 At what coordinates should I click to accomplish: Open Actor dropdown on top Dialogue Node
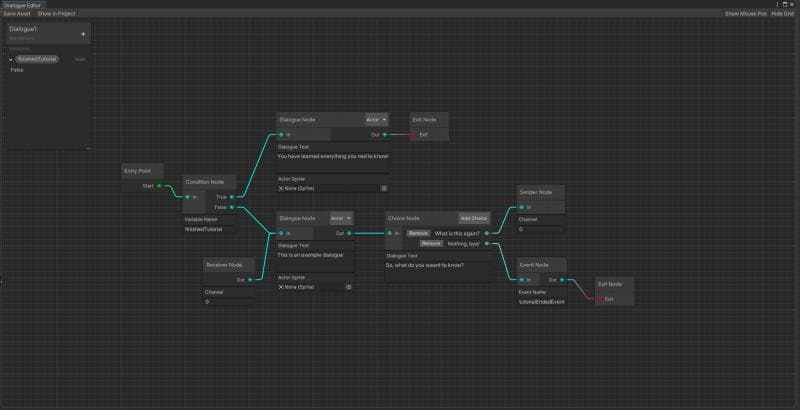pyautogui.click(x=376, y=120)
